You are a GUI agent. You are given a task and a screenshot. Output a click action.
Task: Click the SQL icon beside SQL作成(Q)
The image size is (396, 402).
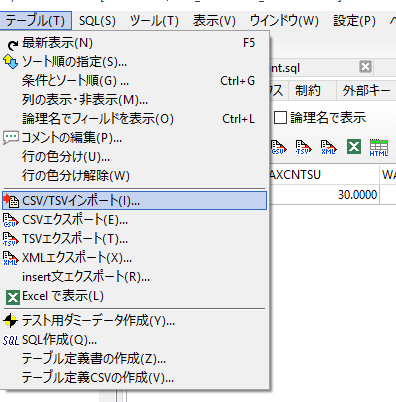click(x=11, y=340)
